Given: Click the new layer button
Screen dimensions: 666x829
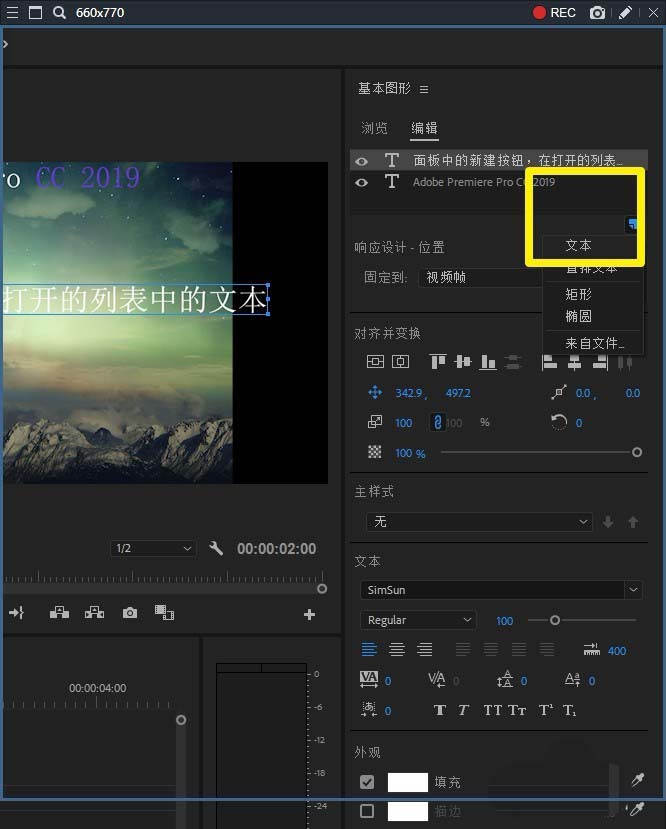Looking at the screenshot, I should pyautogui.click(x=632, y=224).
